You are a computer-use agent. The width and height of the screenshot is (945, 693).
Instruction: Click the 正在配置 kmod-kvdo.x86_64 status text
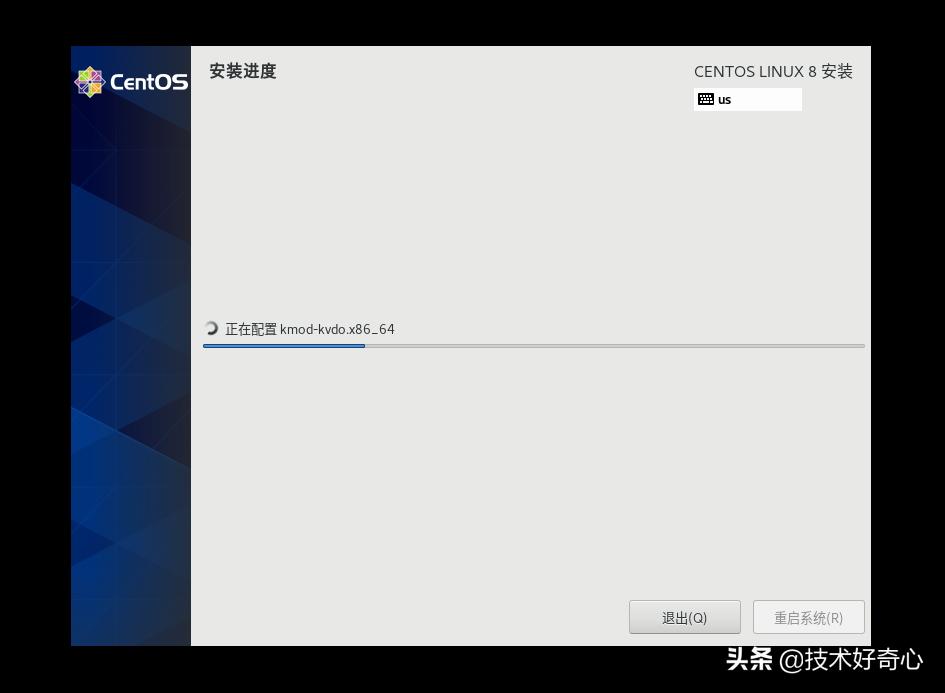[310, 328]
